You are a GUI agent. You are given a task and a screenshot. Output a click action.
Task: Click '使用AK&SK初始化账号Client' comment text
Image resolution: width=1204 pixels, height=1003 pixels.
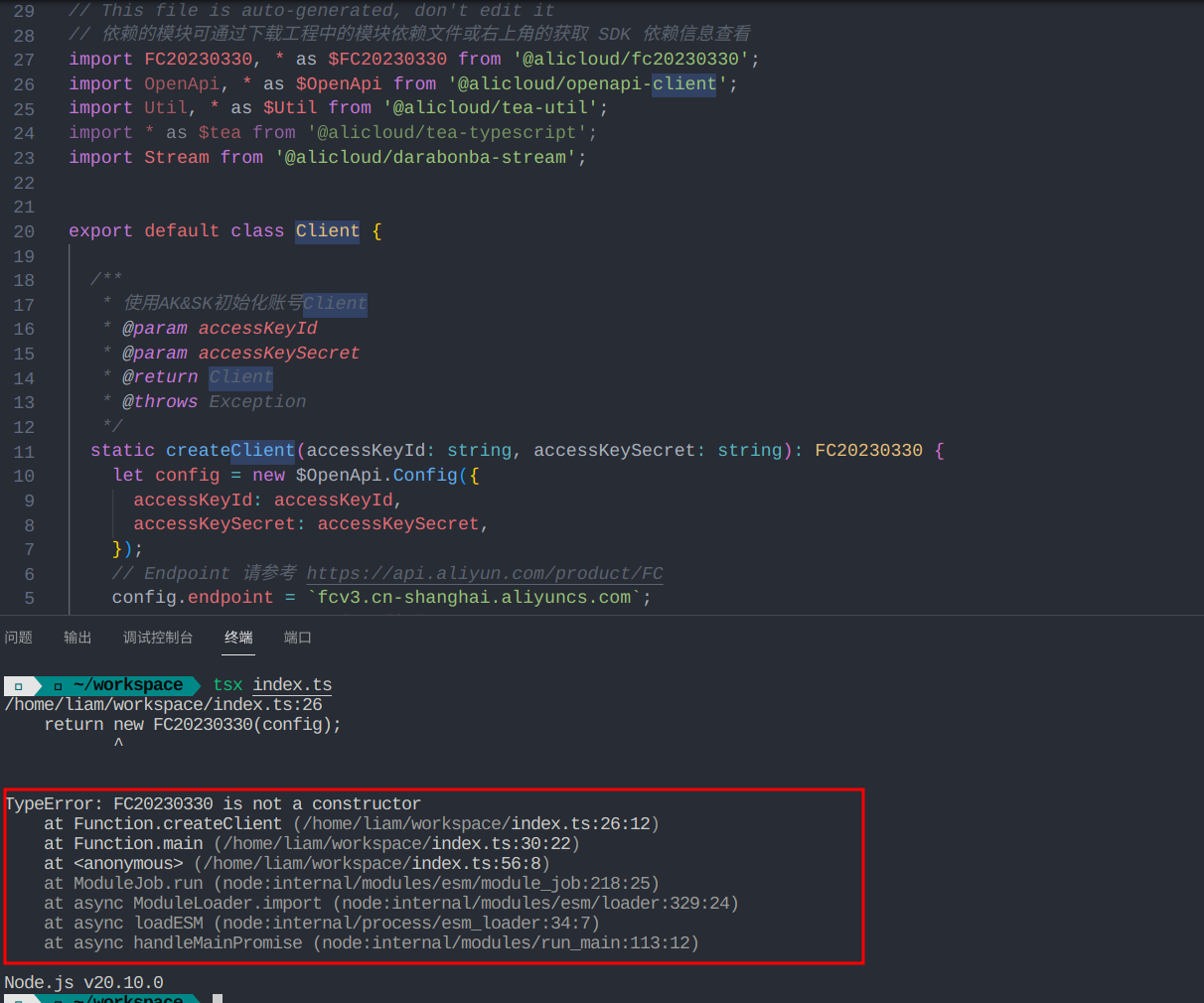click(x=244, y=304)
